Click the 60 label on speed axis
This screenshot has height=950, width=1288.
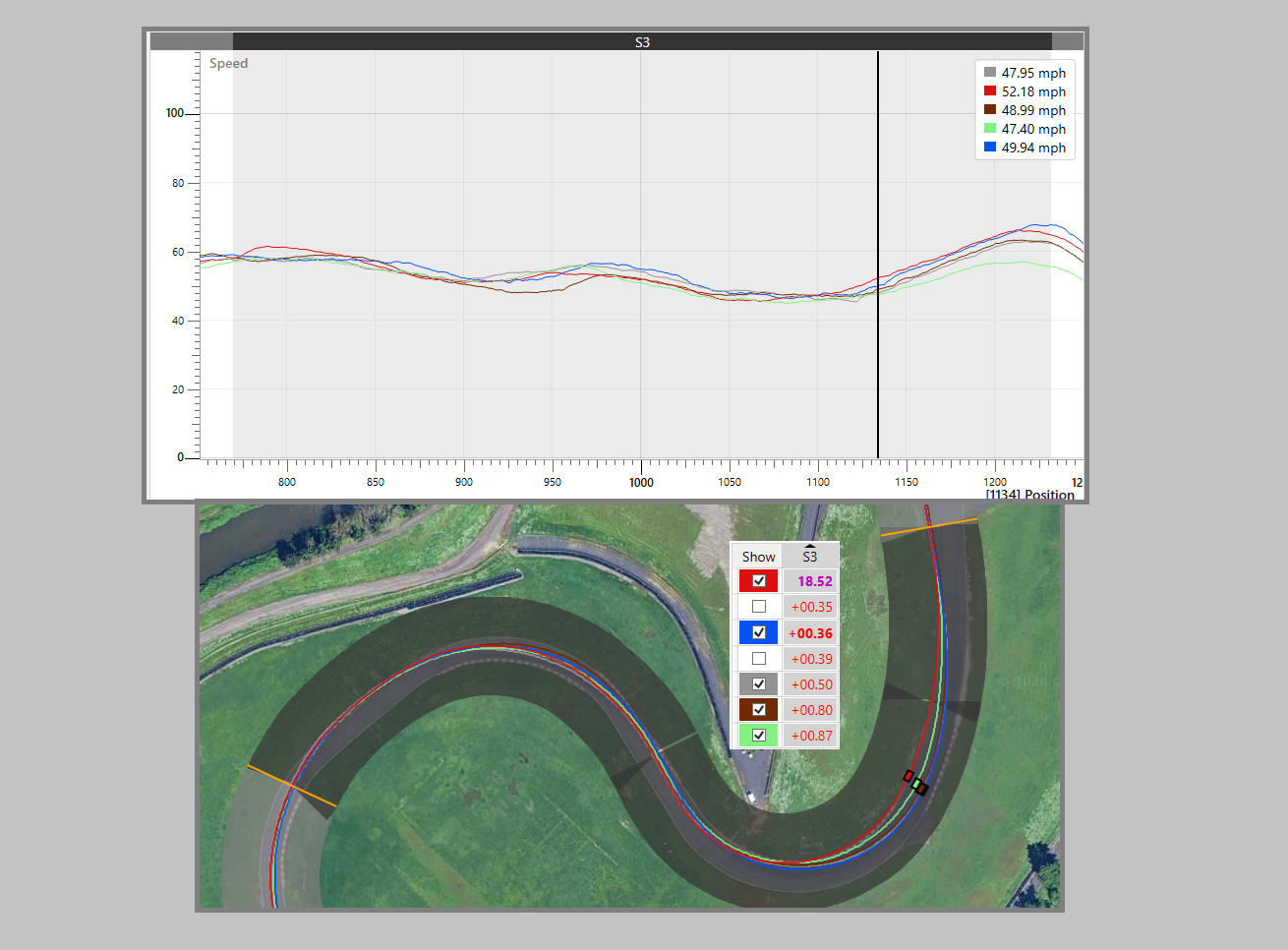pyautogui.click(x=178, y=252)
